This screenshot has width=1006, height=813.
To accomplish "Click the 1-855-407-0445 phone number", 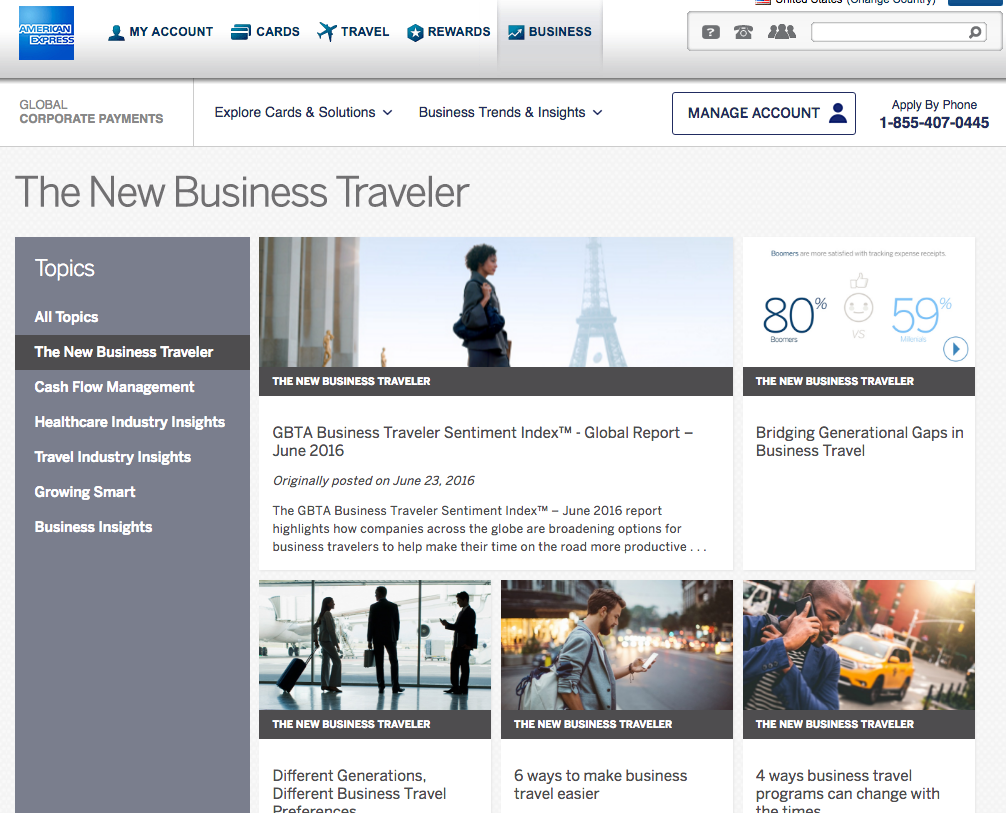I will coord(934,123).
